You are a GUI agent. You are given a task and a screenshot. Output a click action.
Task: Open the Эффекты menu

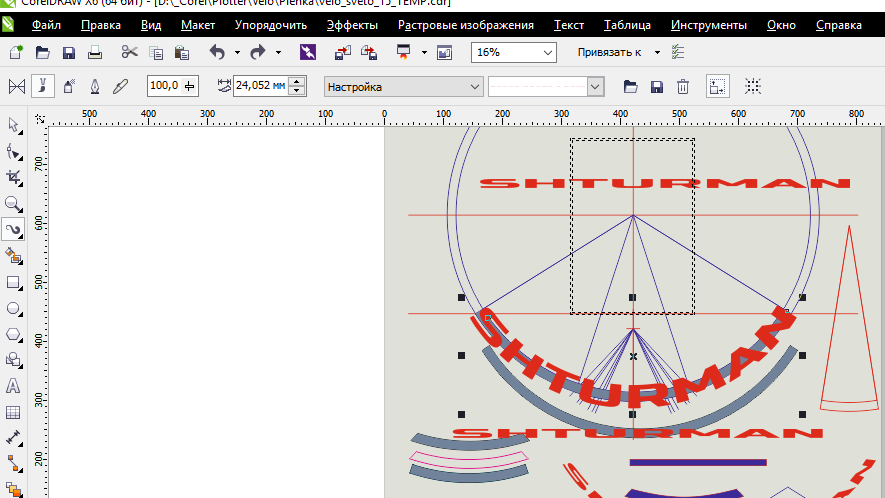[352, 25]
